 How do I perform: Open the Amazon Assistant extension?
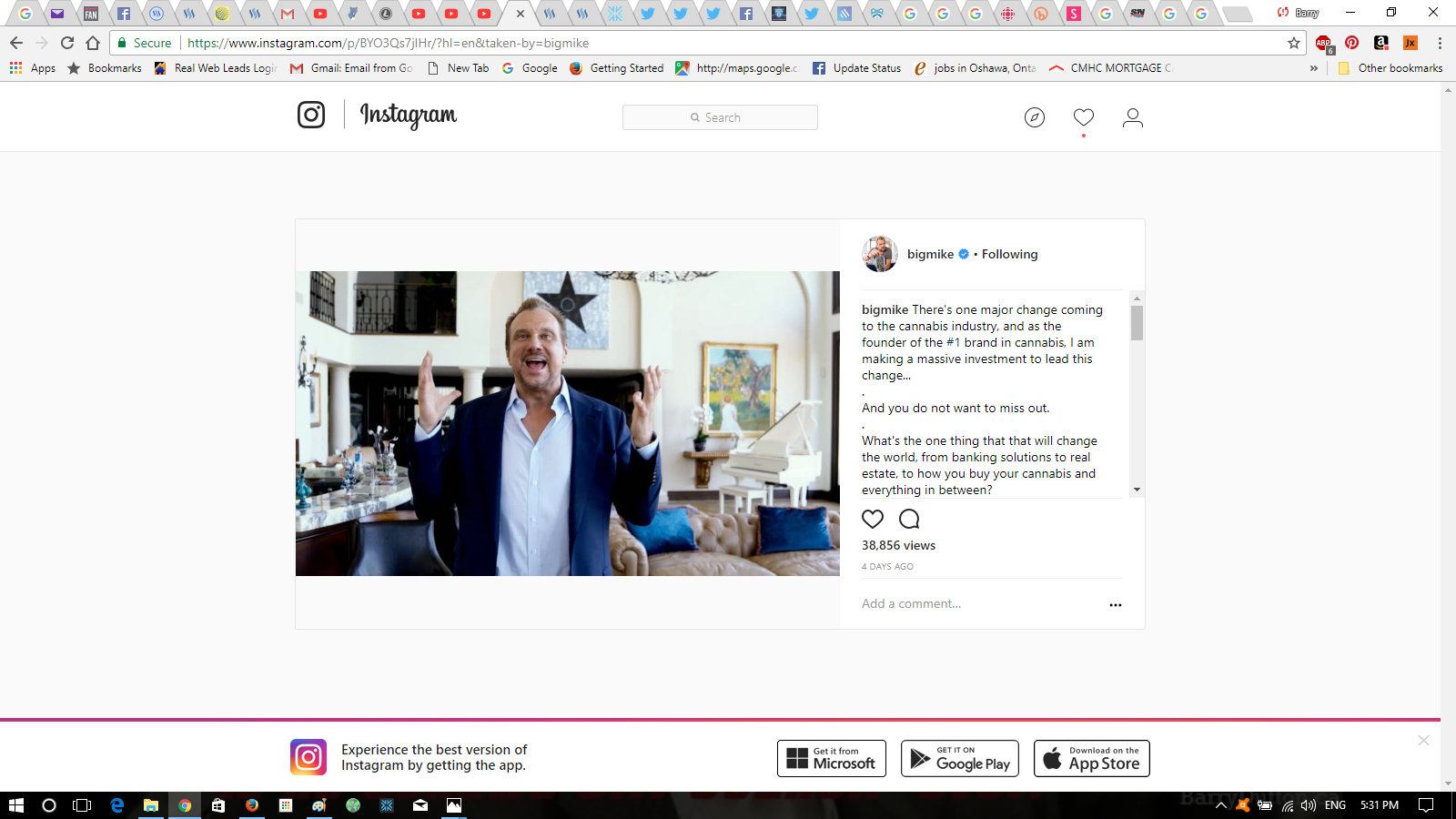[x=1381, y=43]
